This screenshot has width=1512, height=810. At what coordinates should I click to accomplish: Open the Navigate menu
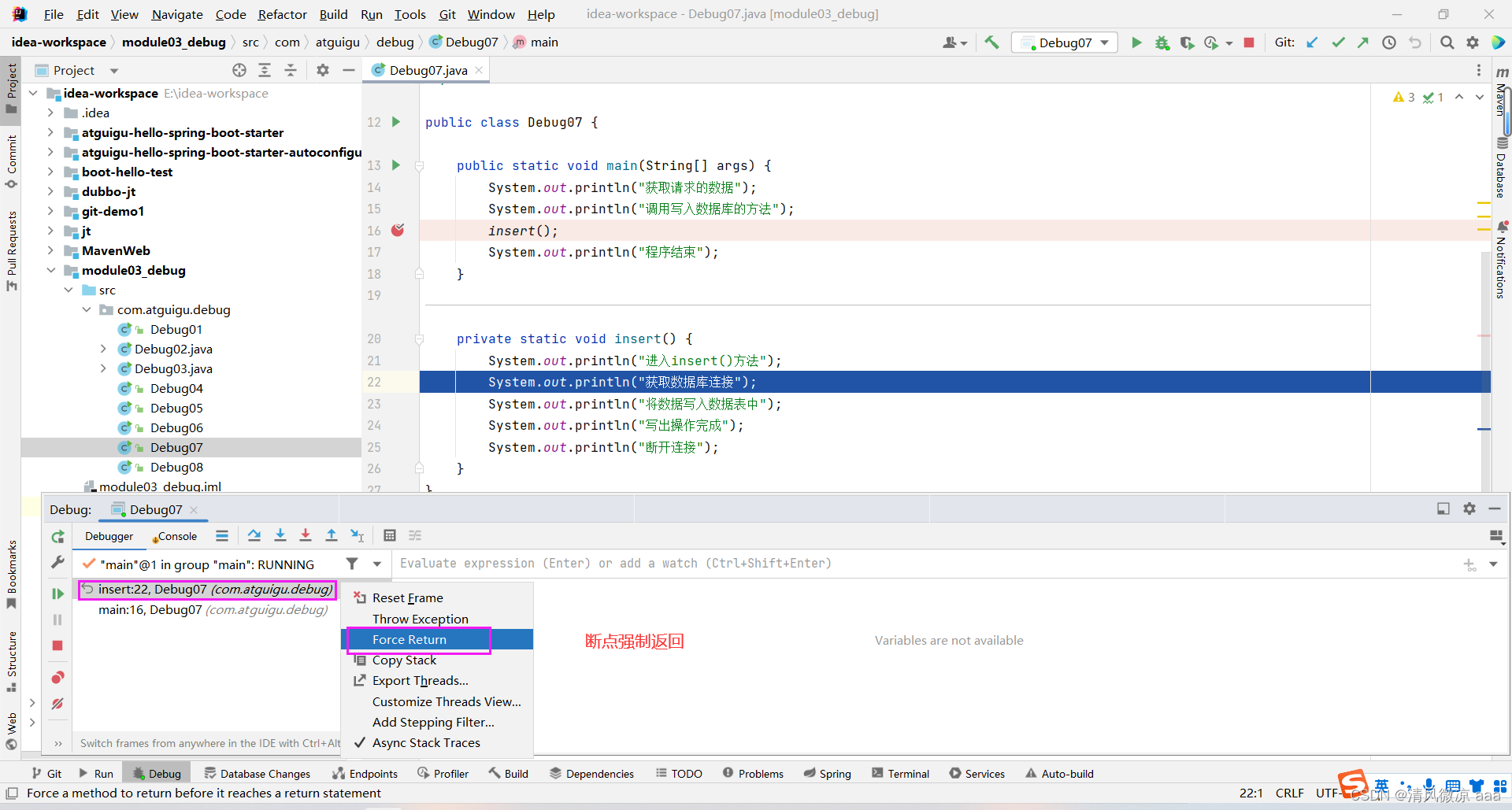coord(177,14)
